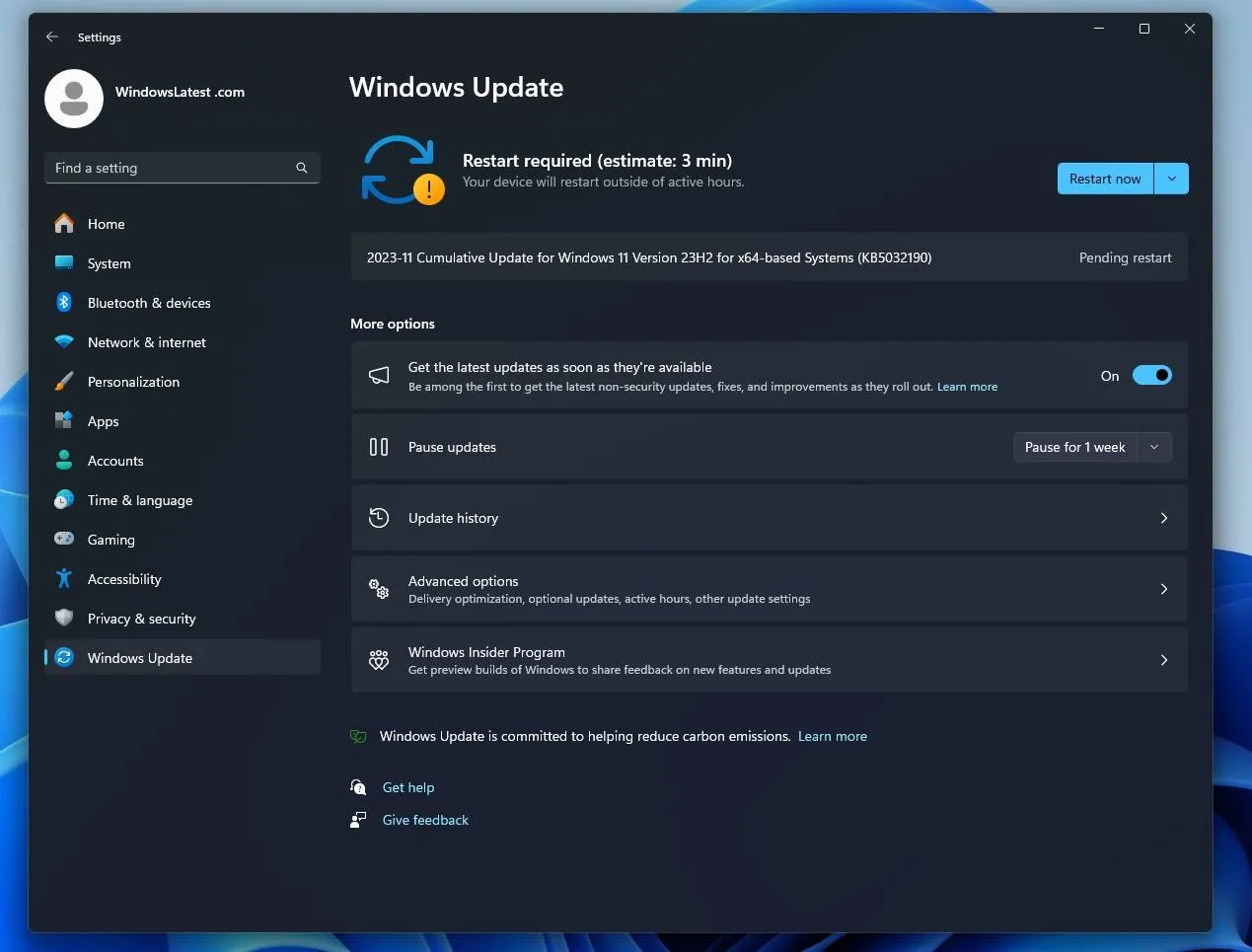Select Network & internet

pos(183,342)
